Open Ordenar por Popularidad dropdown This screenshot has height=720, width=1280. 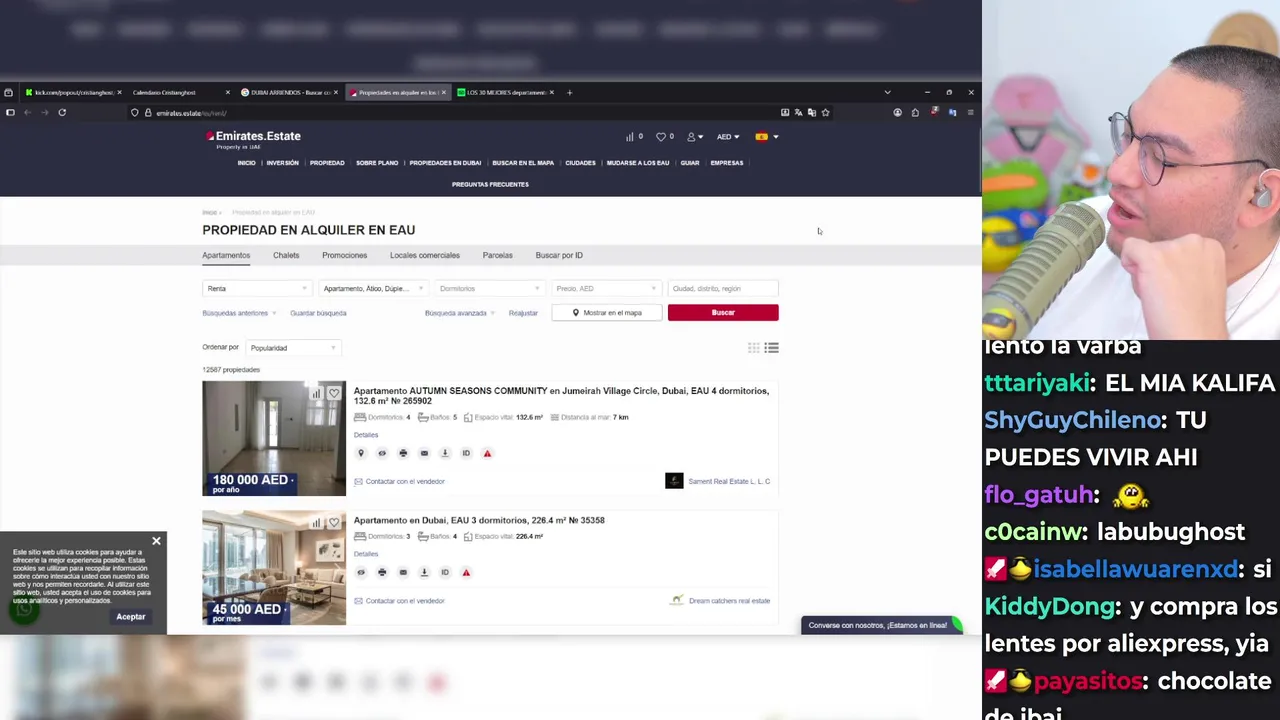pos(293,348)
